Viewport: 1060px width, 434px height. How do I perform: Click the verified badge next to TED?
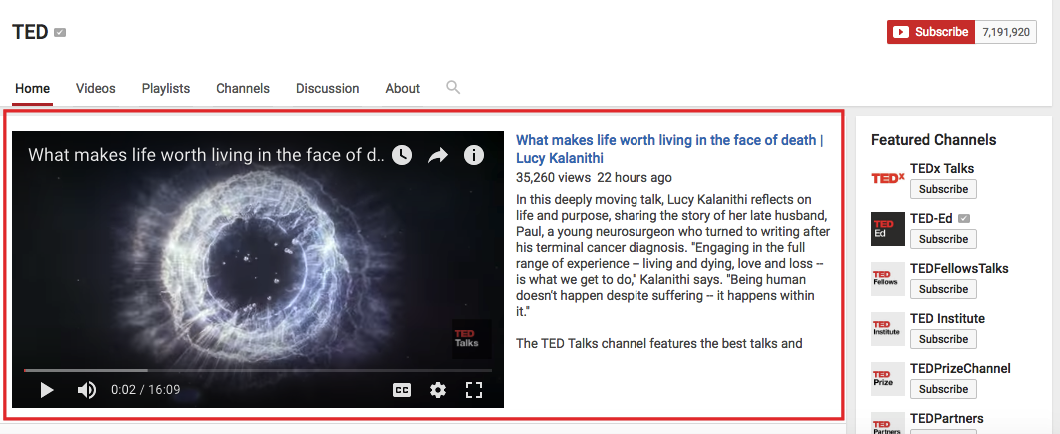pyautogui.click(x=60, y=32)
